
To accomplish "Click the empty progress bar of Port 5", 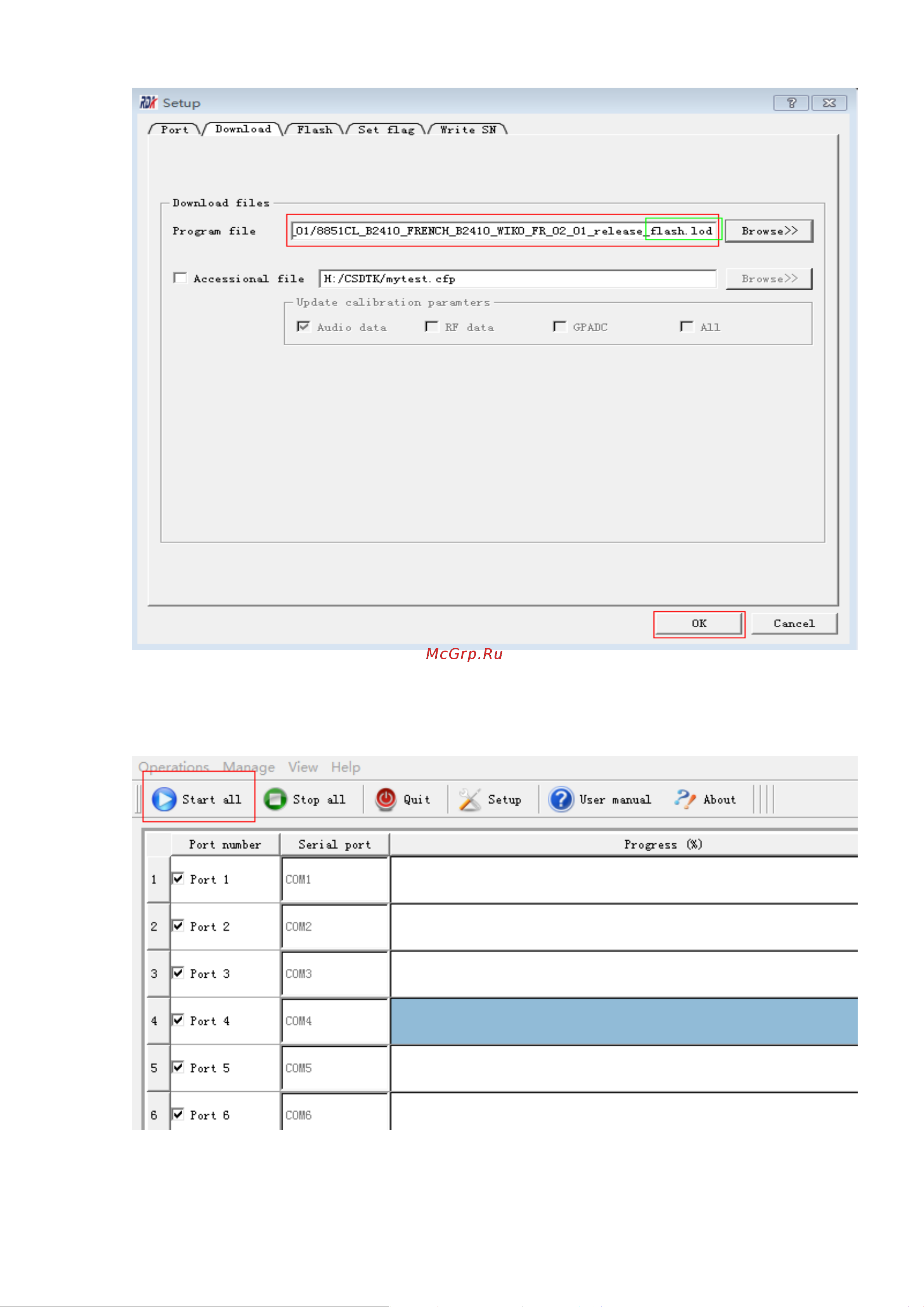I will tap(624, 1068).
